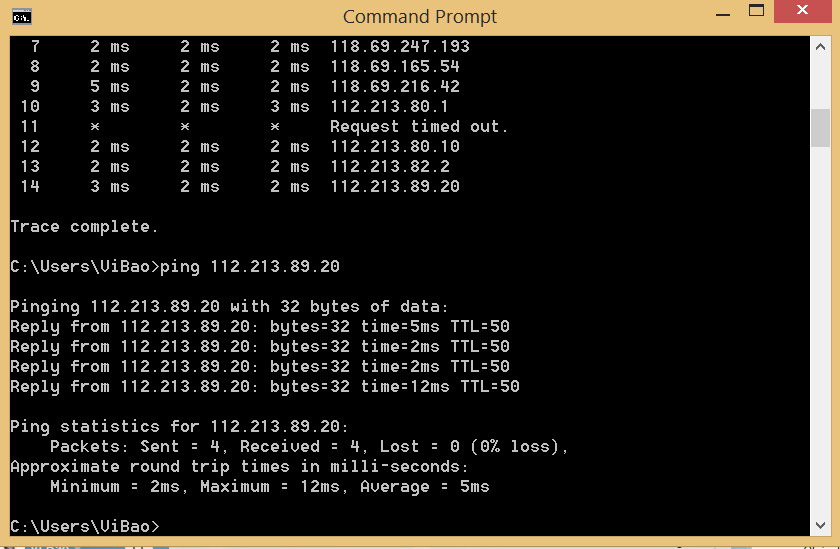Click the 'Packets: Sent = 4' line
840x549 pixels.
click(x=309, y=446)
